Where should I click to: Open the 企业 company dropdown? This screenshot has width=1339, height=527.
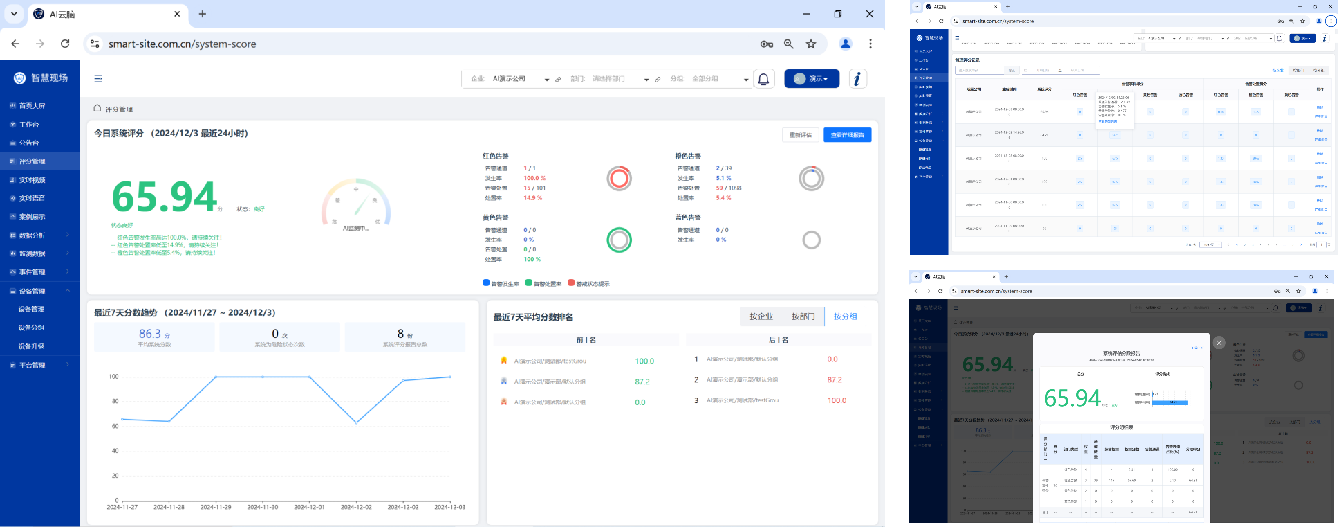click(520, 79)
